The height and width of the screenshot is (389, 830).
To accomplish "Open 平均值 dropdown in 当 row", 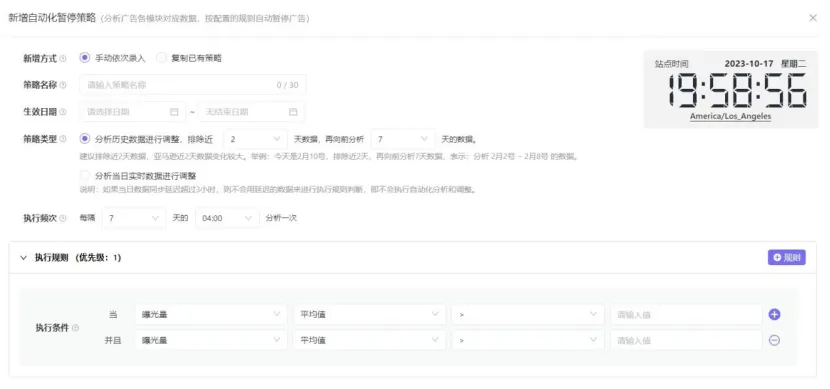I will (x=369, y=314).
